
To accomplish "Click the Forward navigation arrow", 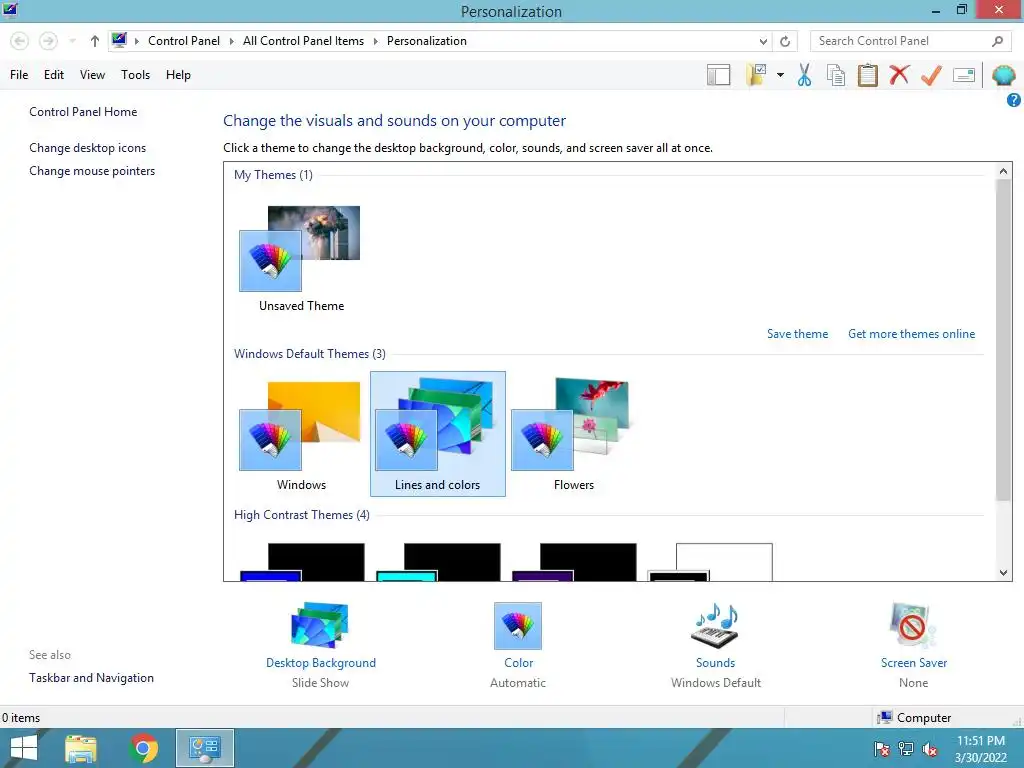I will (48, 41).
